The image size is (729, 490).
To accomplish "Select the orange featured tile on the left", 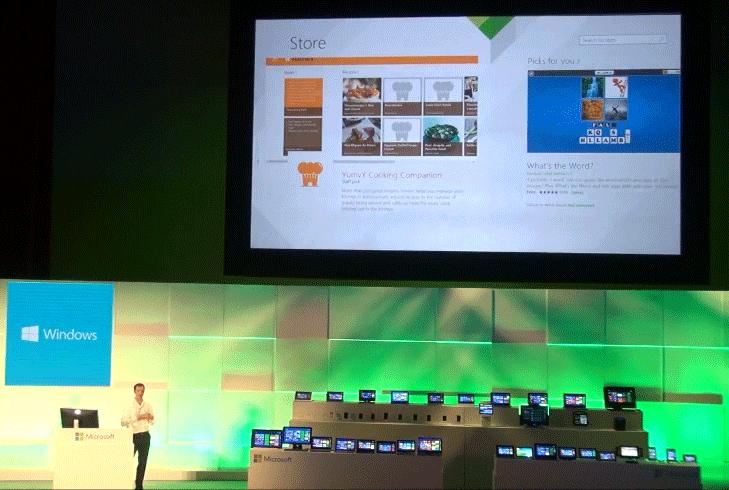I will pos(303,95).
